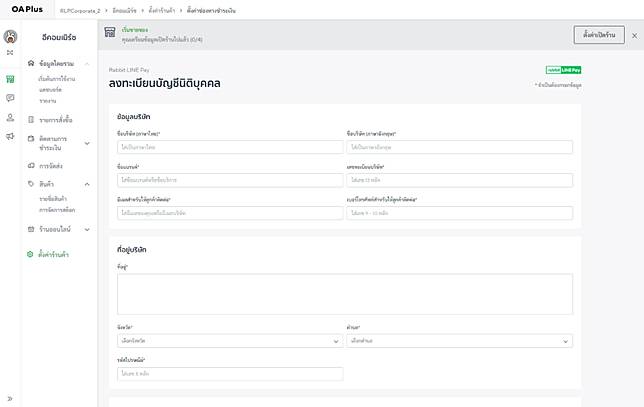Select การจัดส่ง in the sidebar
This screenshot has height=407, width=644.
[52, 165]
